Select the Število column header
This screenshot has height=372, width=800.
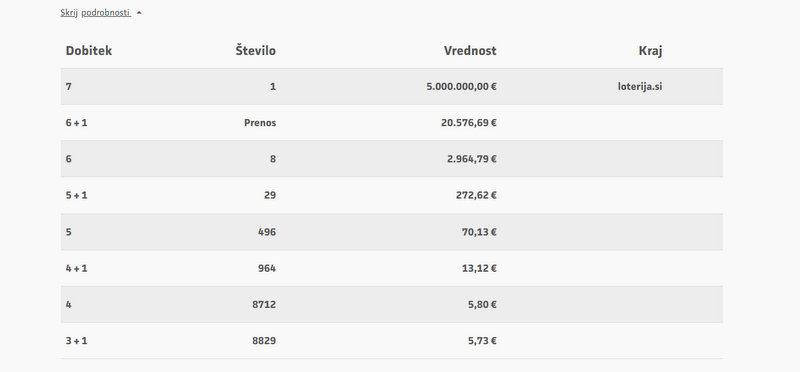point(256,51)
